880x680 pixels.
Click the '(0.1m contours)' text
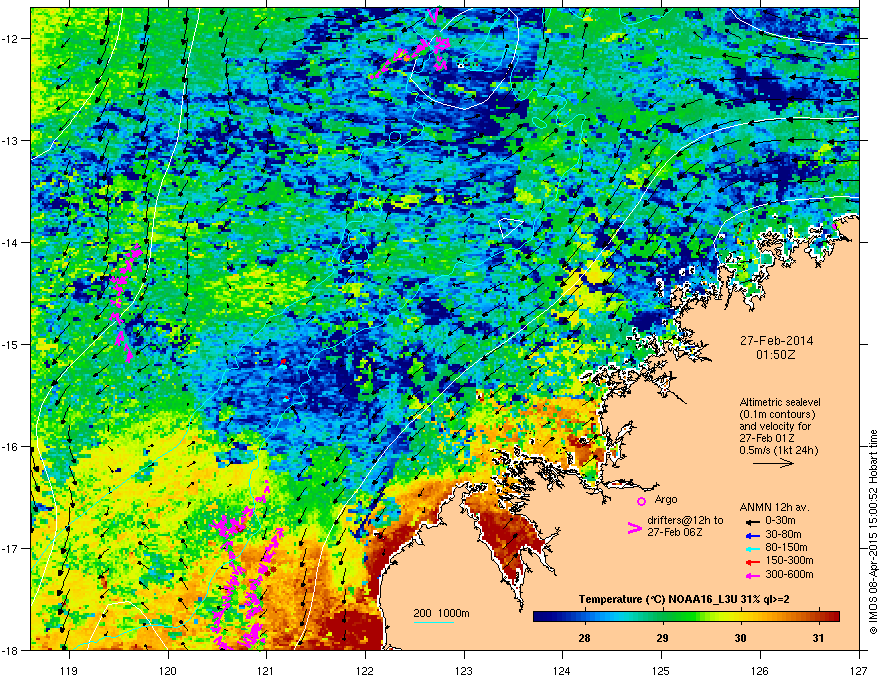pos(777,415)
